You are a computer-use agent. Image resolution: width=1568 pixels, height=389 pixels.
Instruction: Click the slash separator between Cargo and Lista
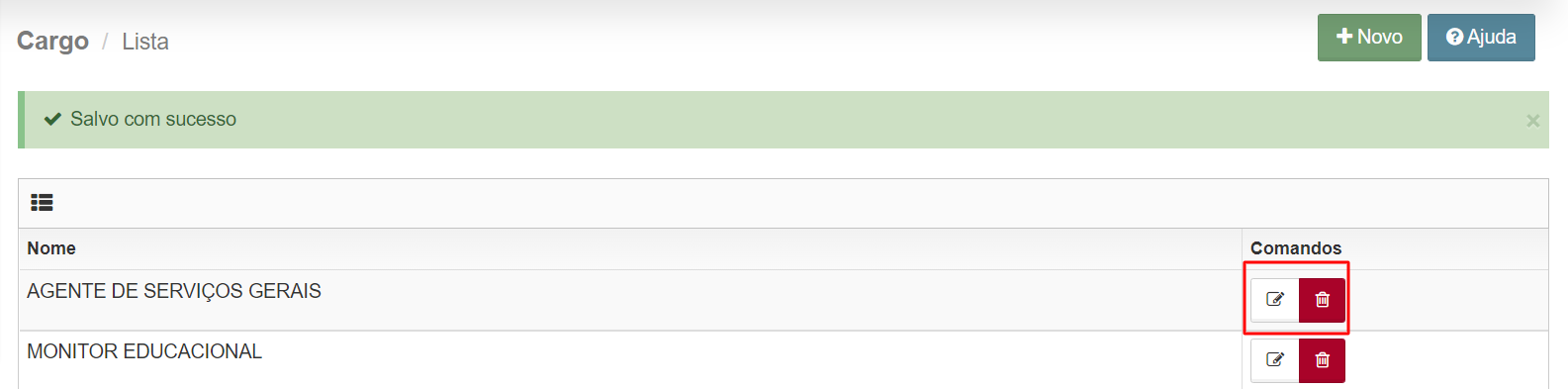[x=105, y=42]
